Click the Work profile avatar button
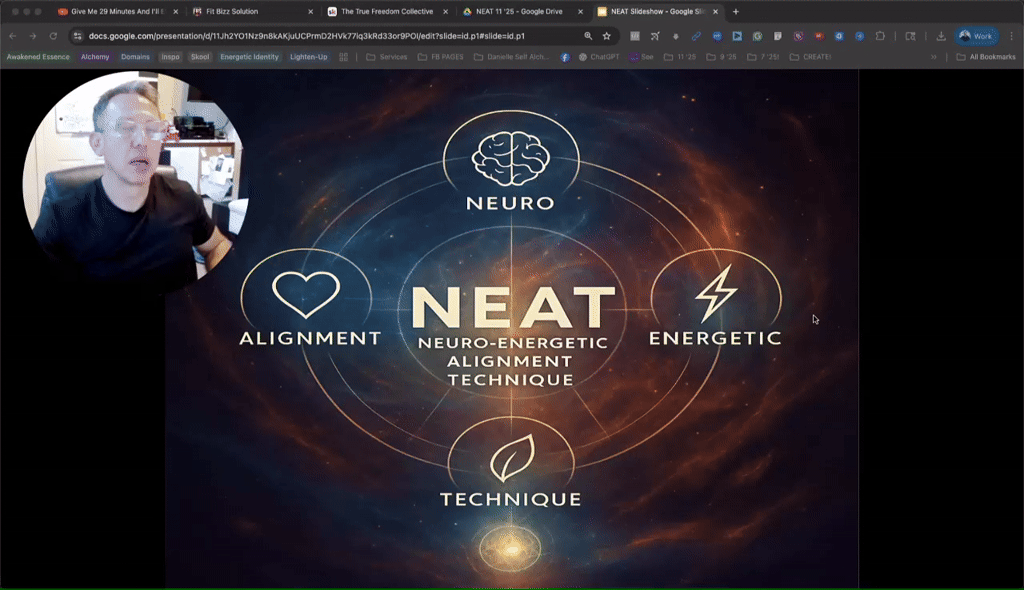 coord(974,36)
